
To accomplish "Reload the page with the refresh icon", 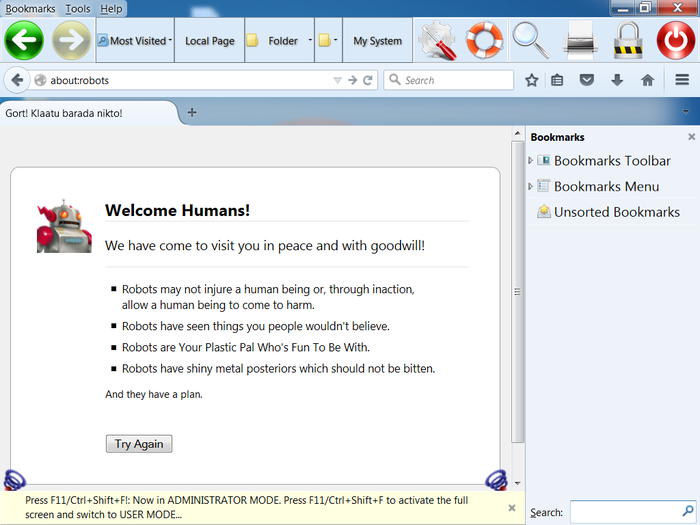I will pos(368,80).
